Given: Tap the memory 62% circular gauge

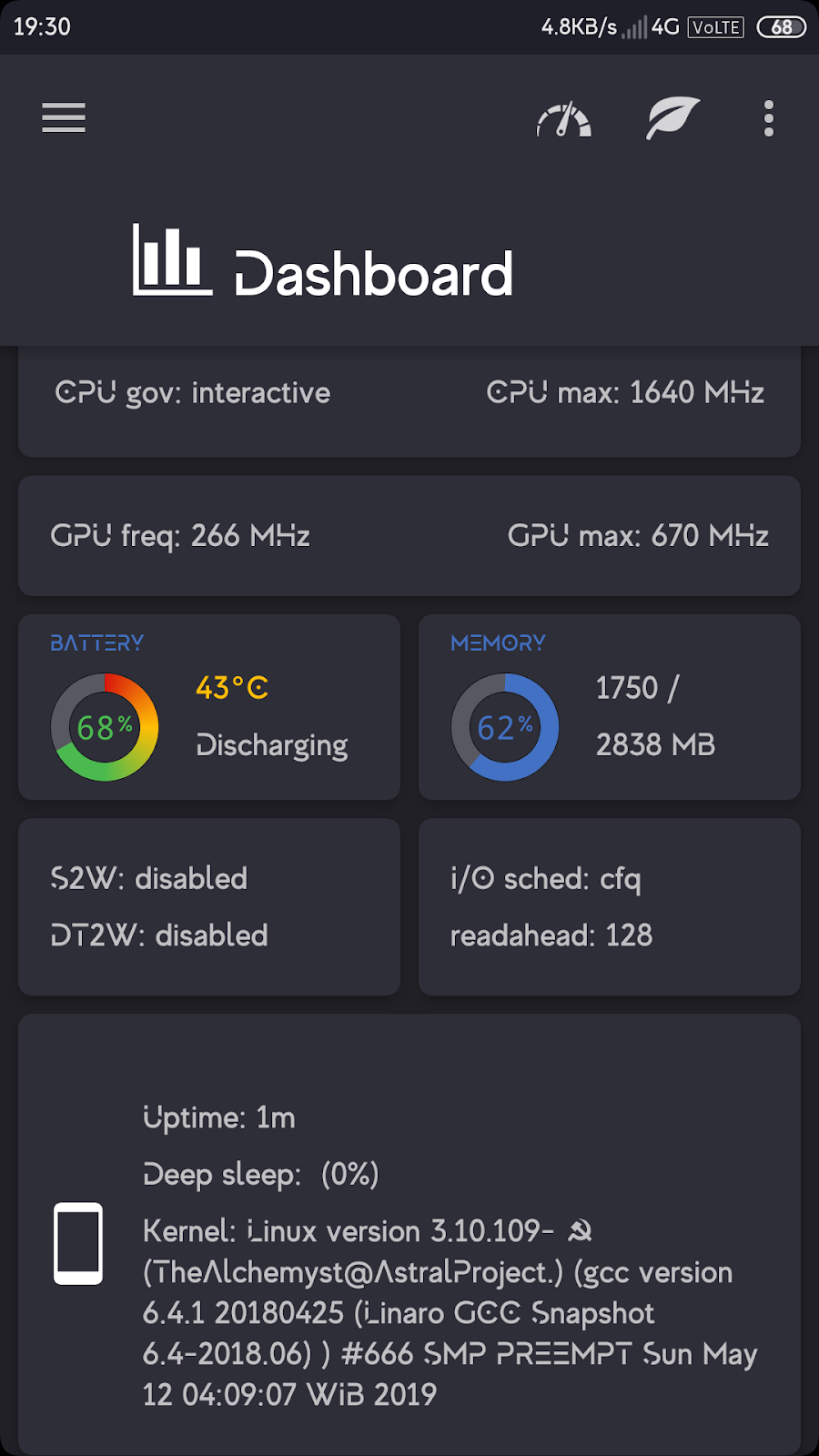Looking at the screenshot, I should tap(505, 727).
